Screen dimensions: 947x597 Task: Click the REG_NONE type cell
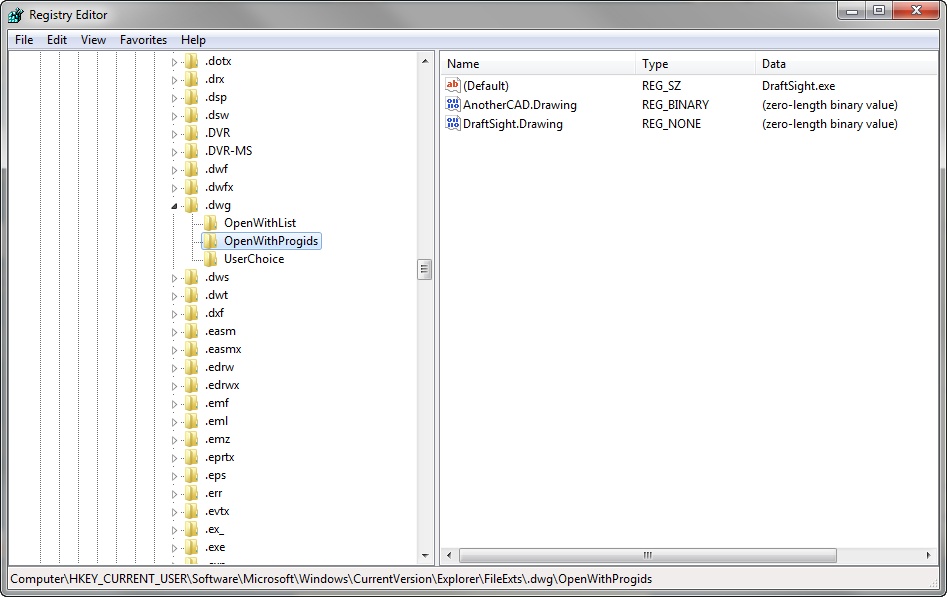pos(671,124)
